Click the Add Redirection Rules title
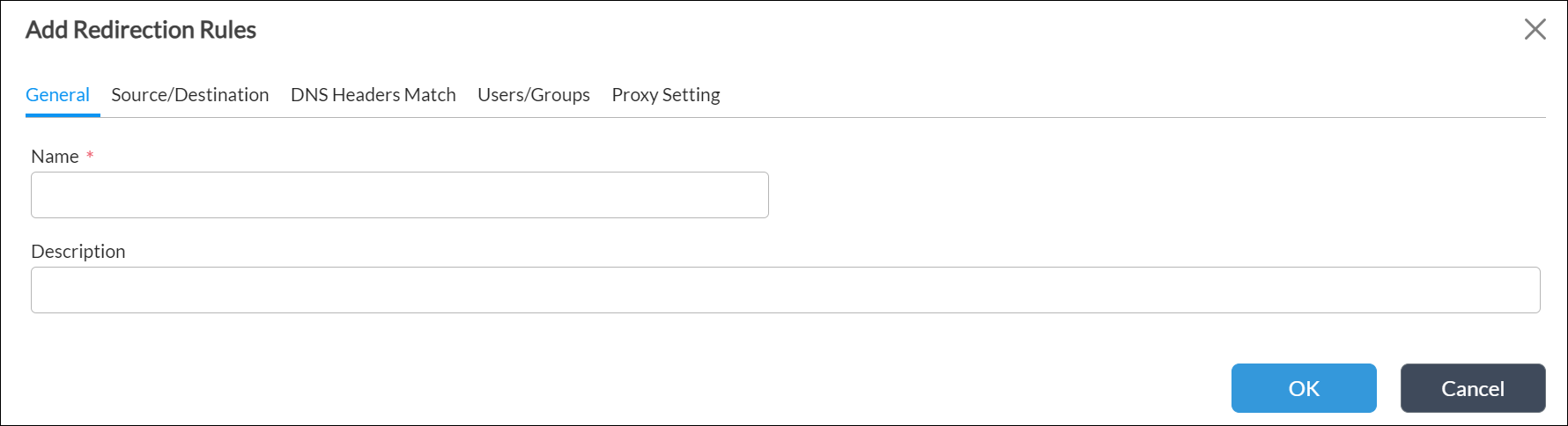Screen dimensions: 1568x426 [x=141, y=30]
